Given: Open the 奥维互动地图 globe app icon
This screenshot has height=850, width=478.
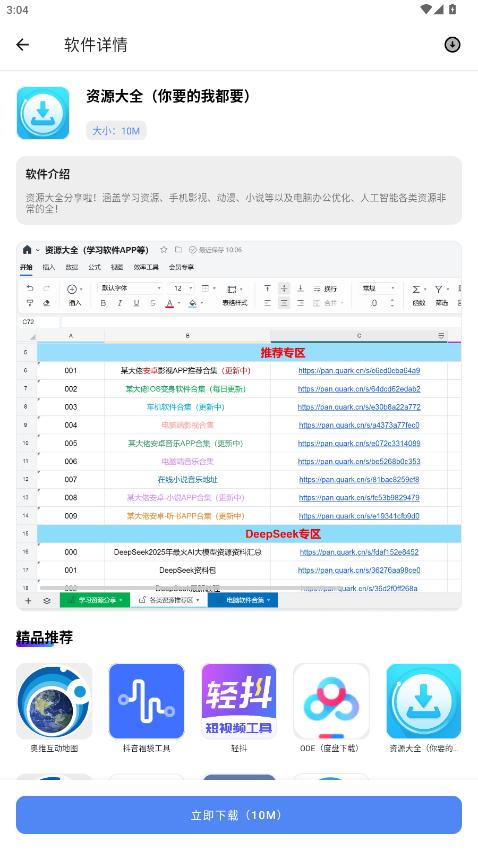Looking at the screenshot, I should pyautogui.click(x=54, y=701).
